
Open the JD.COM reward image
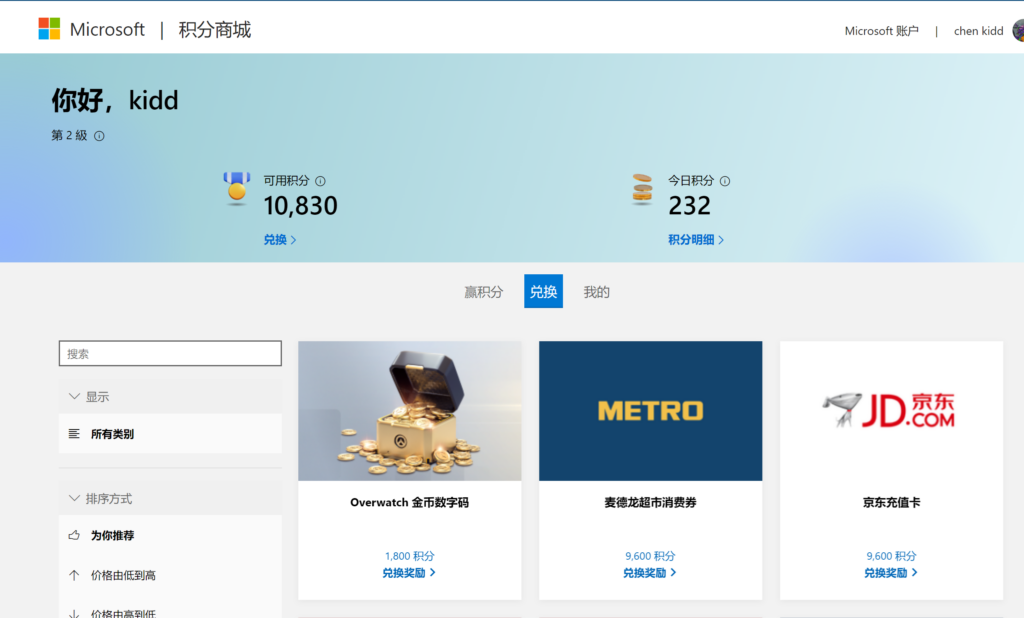891,411
